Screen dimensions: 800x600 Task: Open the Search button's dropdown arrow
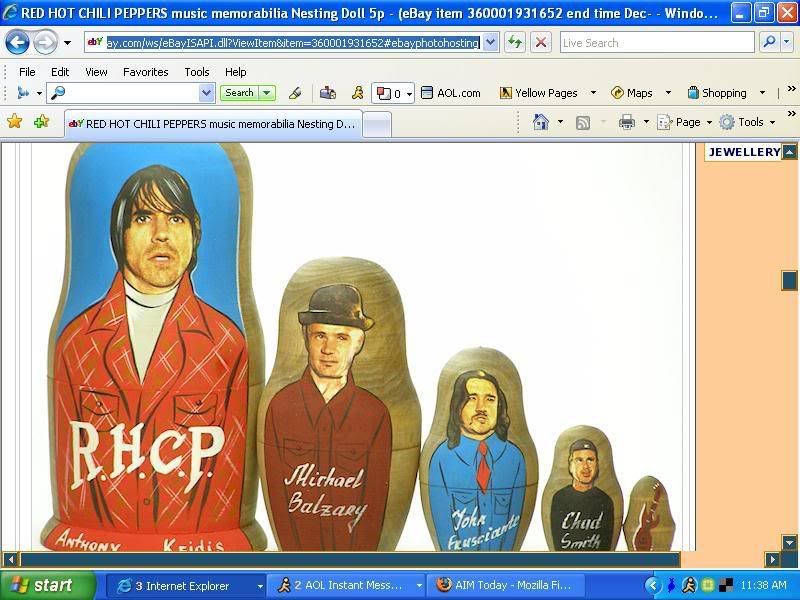[267, 93]
